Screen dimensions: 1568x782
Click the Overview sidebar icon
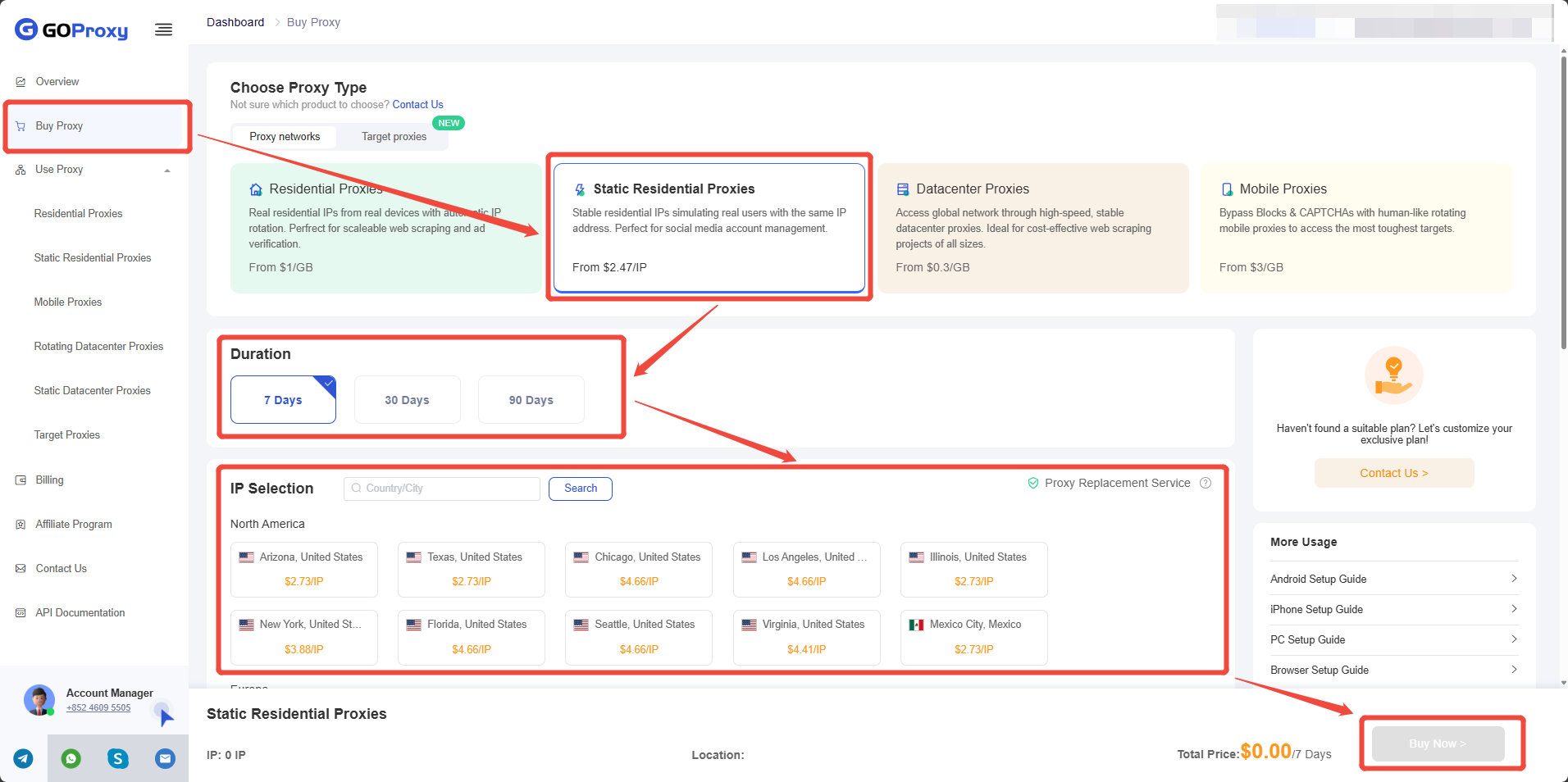[x=21, y=82]
